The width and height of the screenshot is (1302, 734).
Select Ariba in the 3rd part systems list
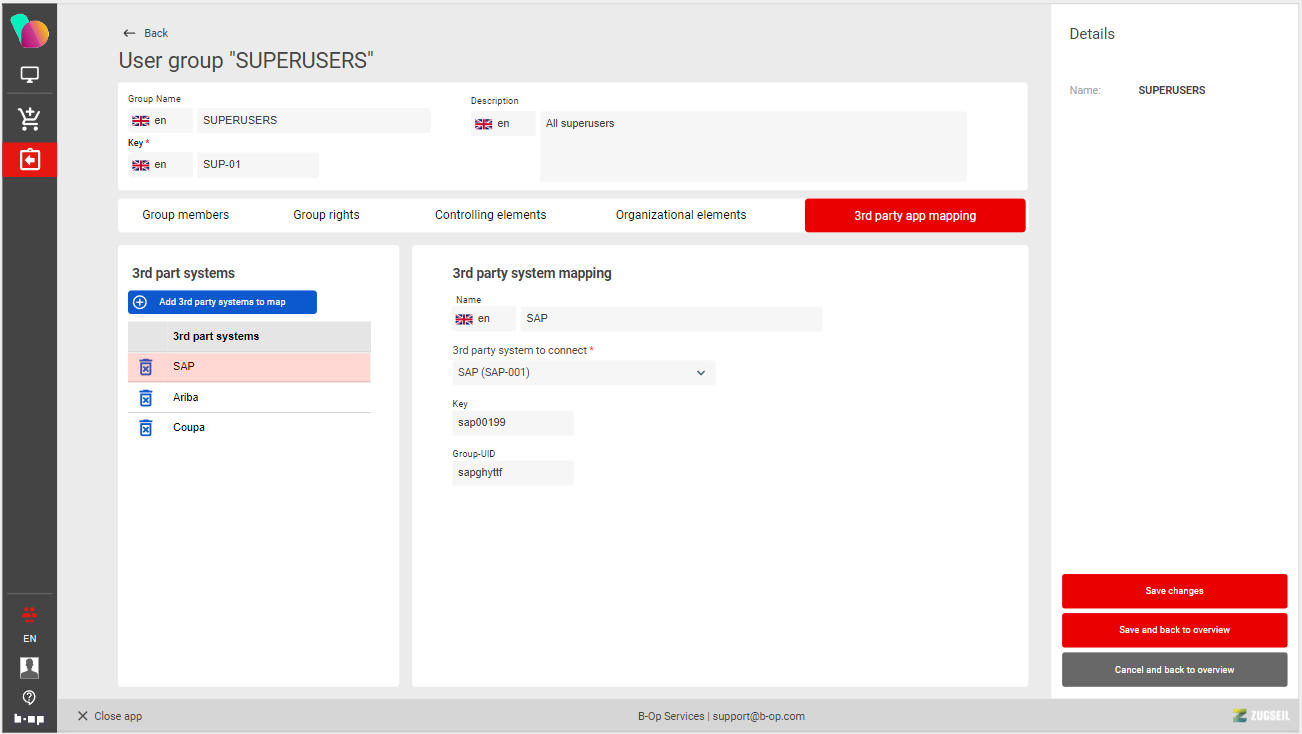pos(186,398)
